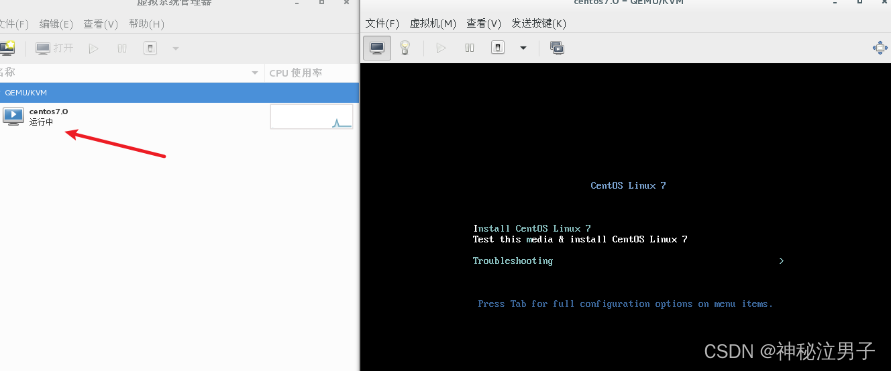The image size is (891, 371).
Task: Pause the centos7.0 virtual machine
Action: click(x=469, y=48)
